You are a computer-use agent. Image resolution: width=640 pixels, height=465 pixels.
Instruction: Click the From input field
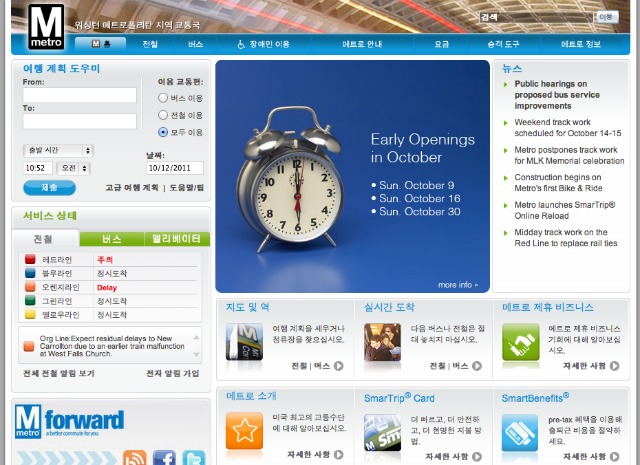click(80, 95)
